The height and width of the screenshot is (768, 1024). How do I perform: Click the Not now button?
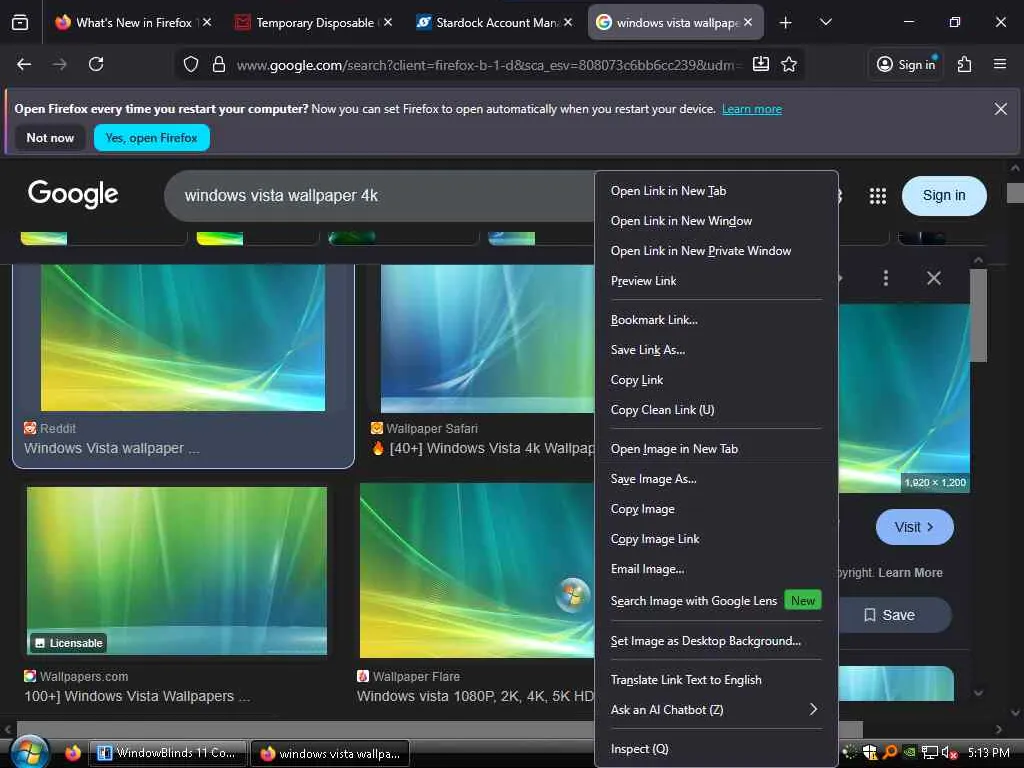[50, 138]
